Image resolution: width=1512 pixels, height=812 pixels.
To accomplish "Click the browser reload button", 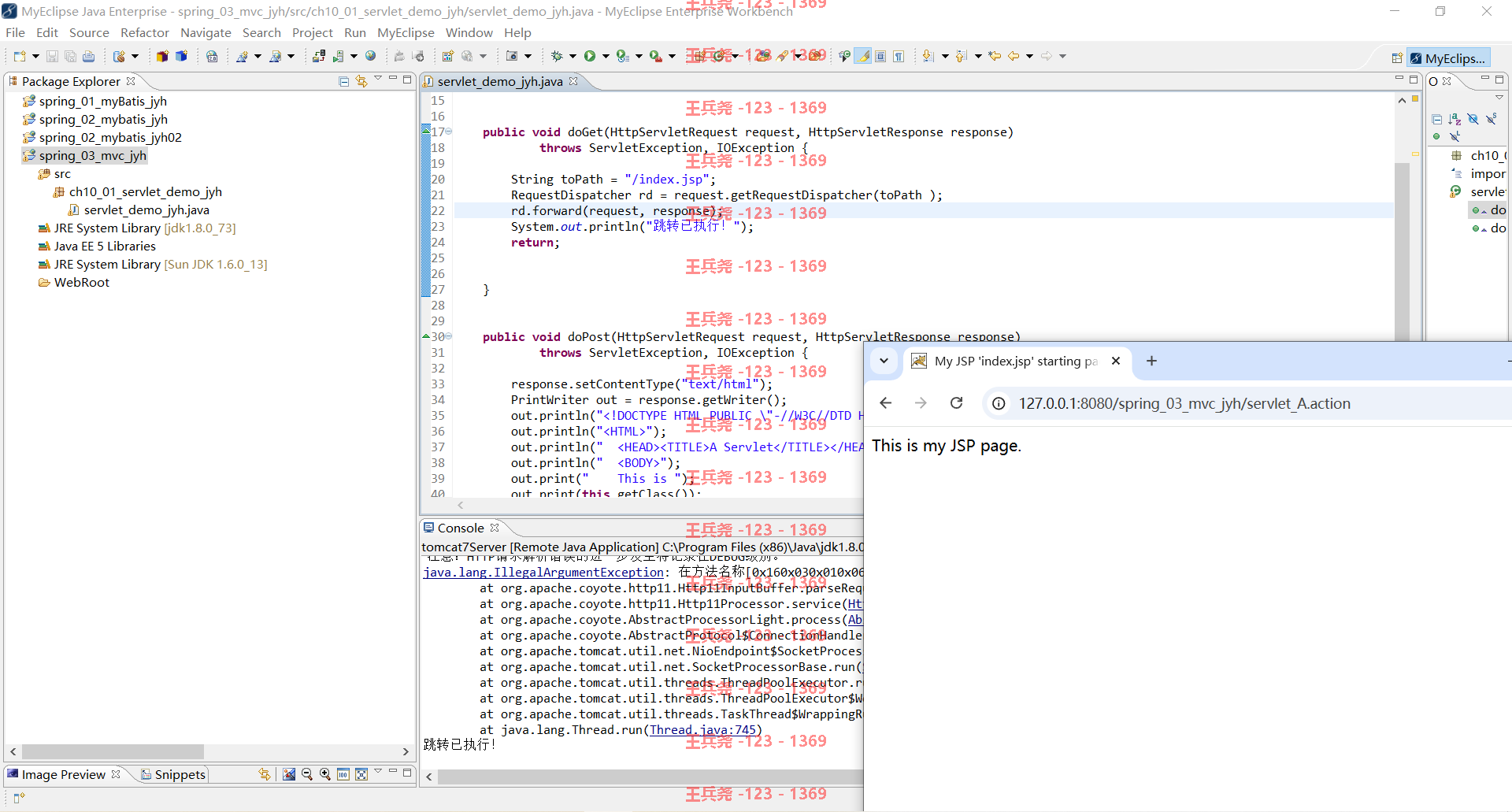I will click(x=956, y=403).
